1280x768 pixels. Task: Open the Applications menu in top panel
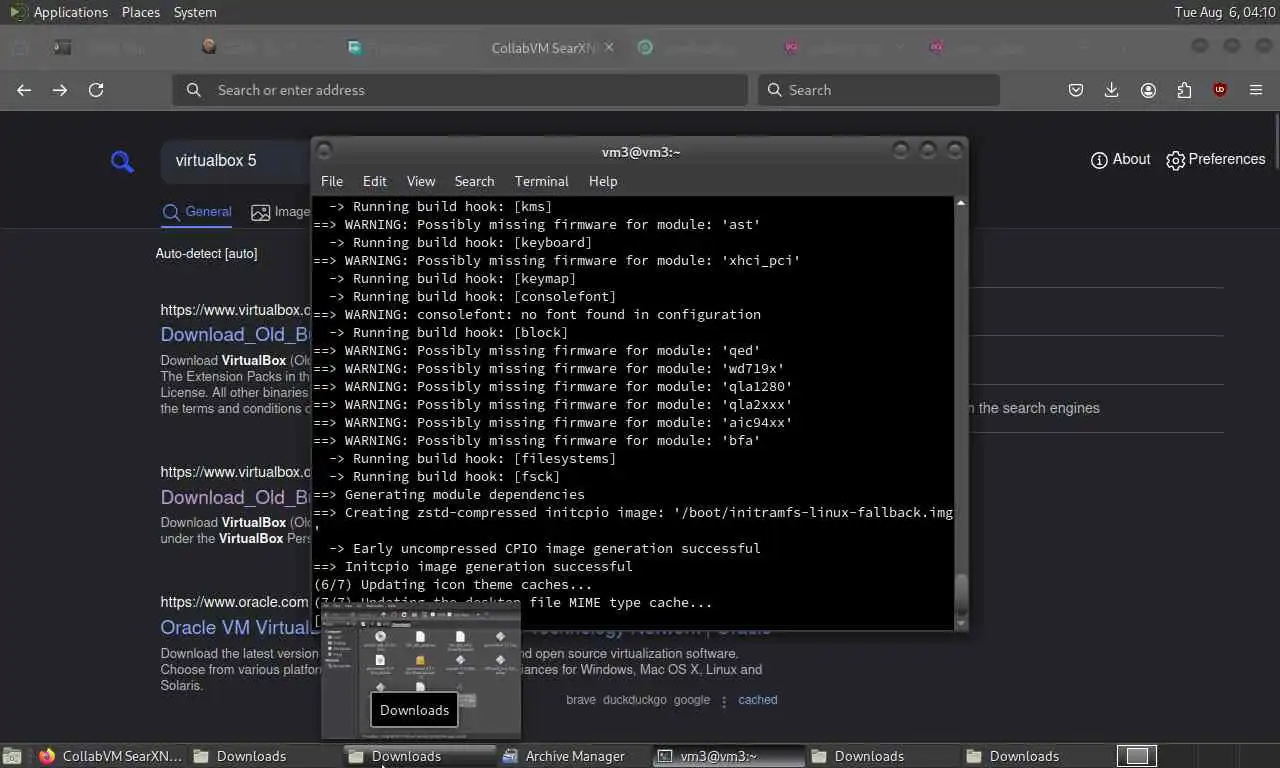point(70,12)
